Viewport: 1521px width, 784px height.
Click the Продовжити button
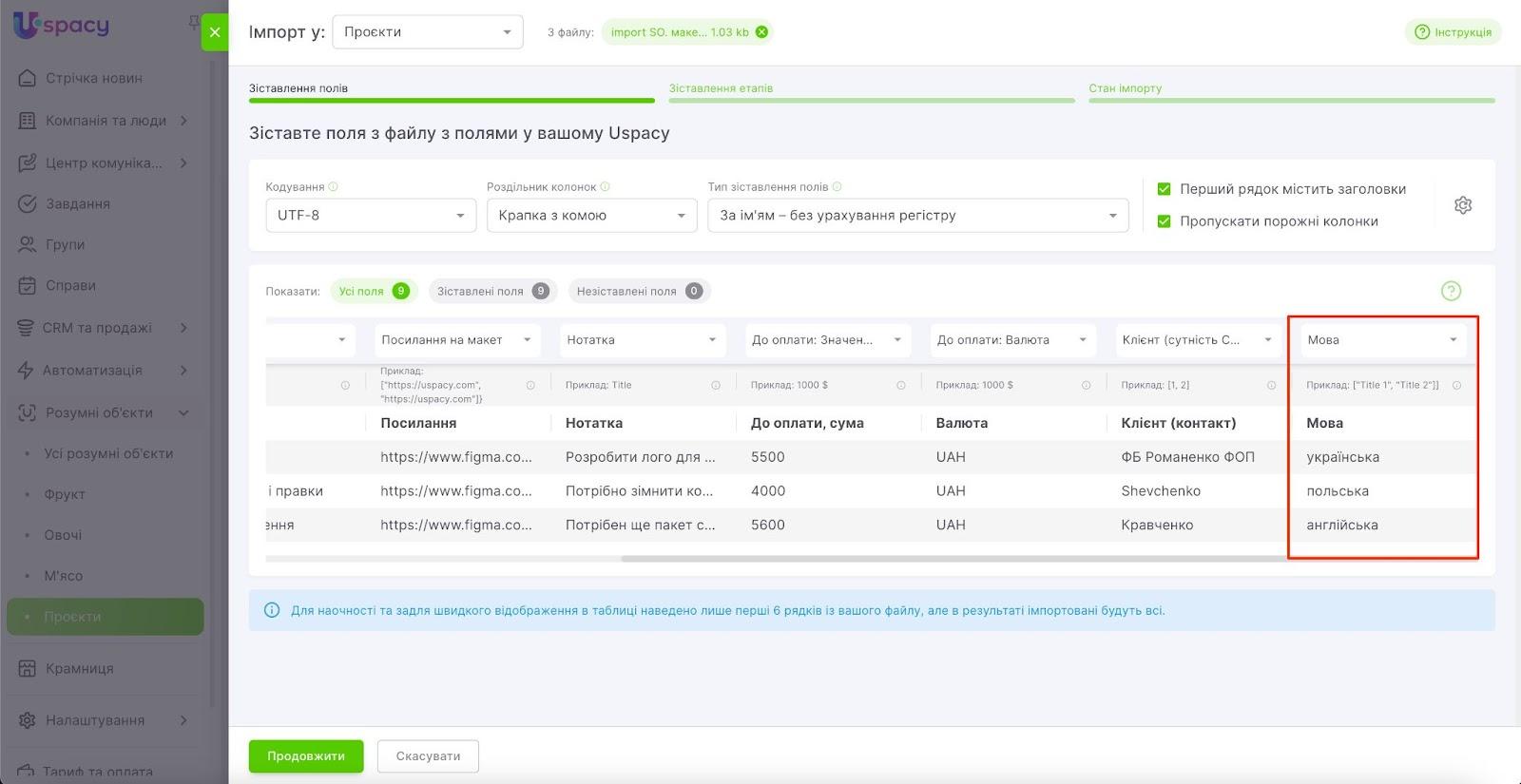click(306, 756)
